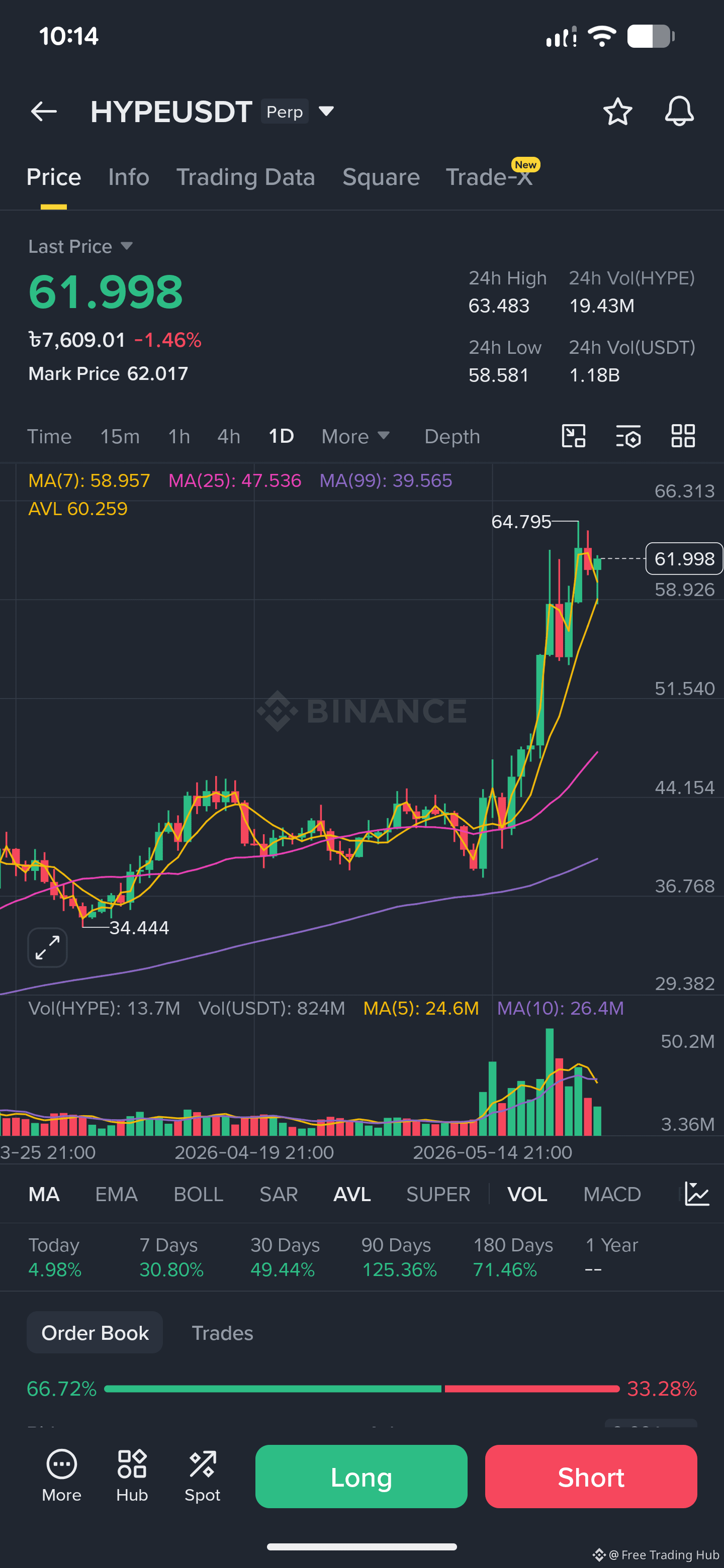The image size is (724, 1568).
Task: Open indicator settings chart icon
Action: point(697,1194)
